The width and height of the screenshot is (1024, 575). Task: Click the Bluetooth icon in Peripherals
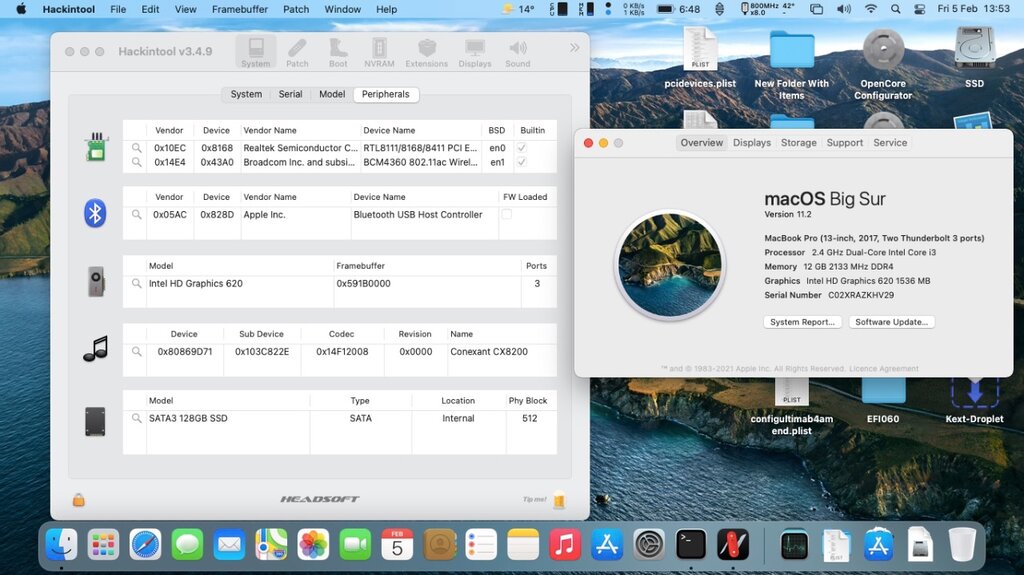(x=95, y=214)
